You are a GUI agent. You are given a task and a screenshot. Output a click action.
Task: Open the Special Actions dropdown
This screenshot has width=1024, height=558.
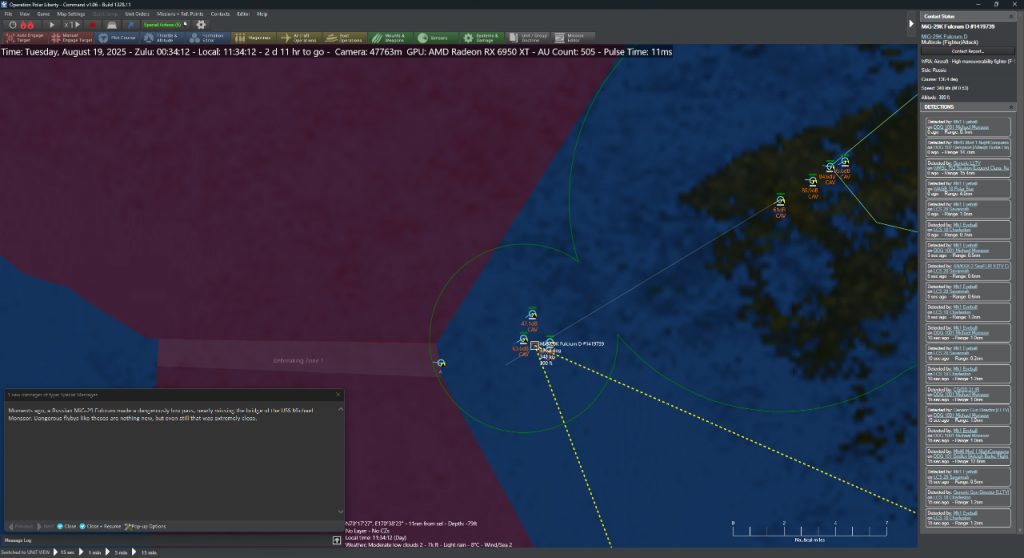pos(162,24)
